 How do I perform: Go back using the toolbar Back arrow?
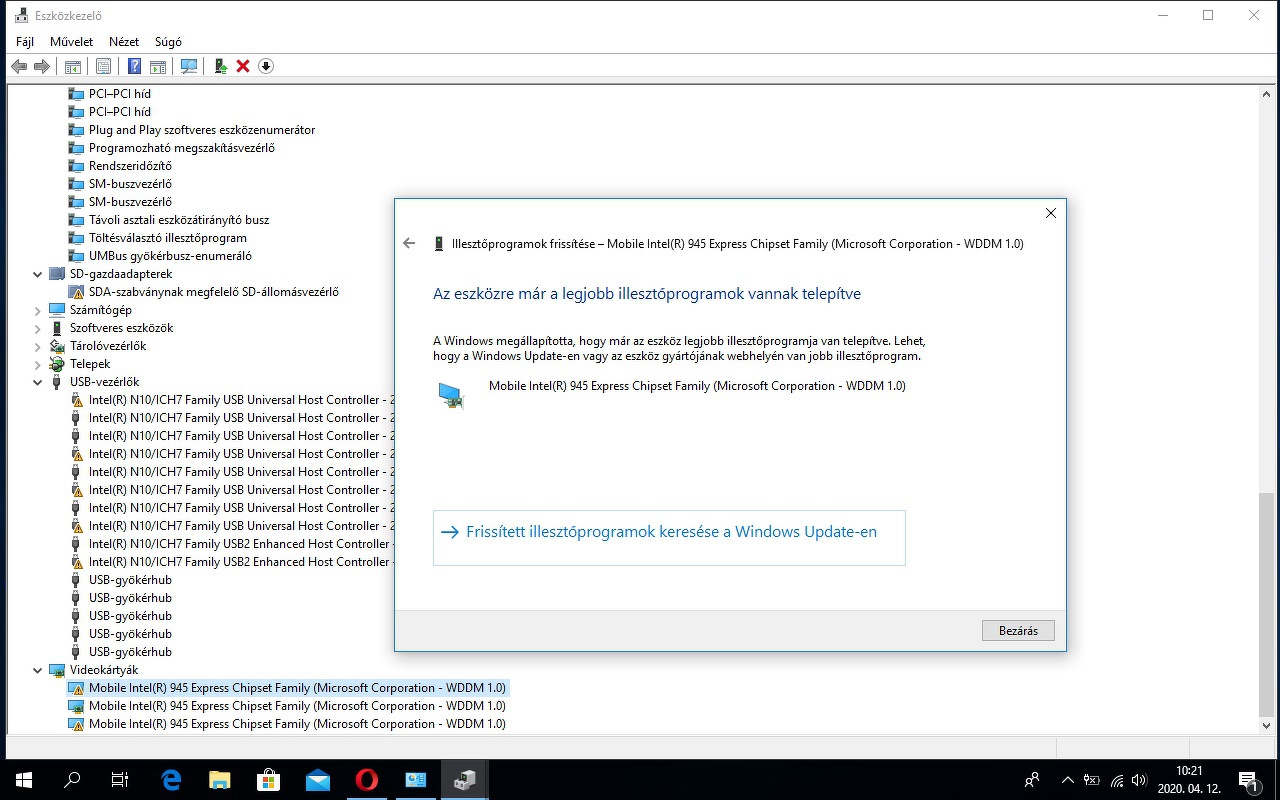pyautogui.click(x=18, y=66)
